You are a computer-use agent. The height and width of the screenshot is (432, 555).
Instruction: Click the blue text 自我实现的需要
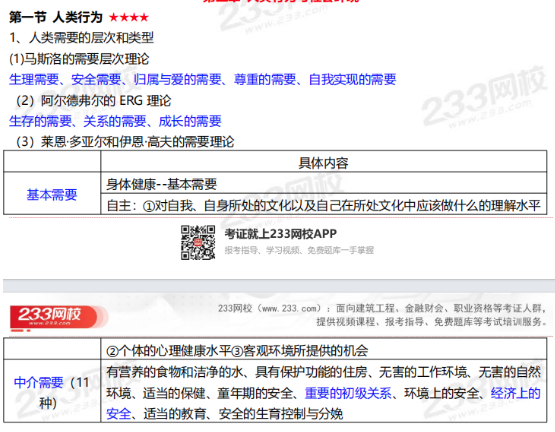(352, 79)
